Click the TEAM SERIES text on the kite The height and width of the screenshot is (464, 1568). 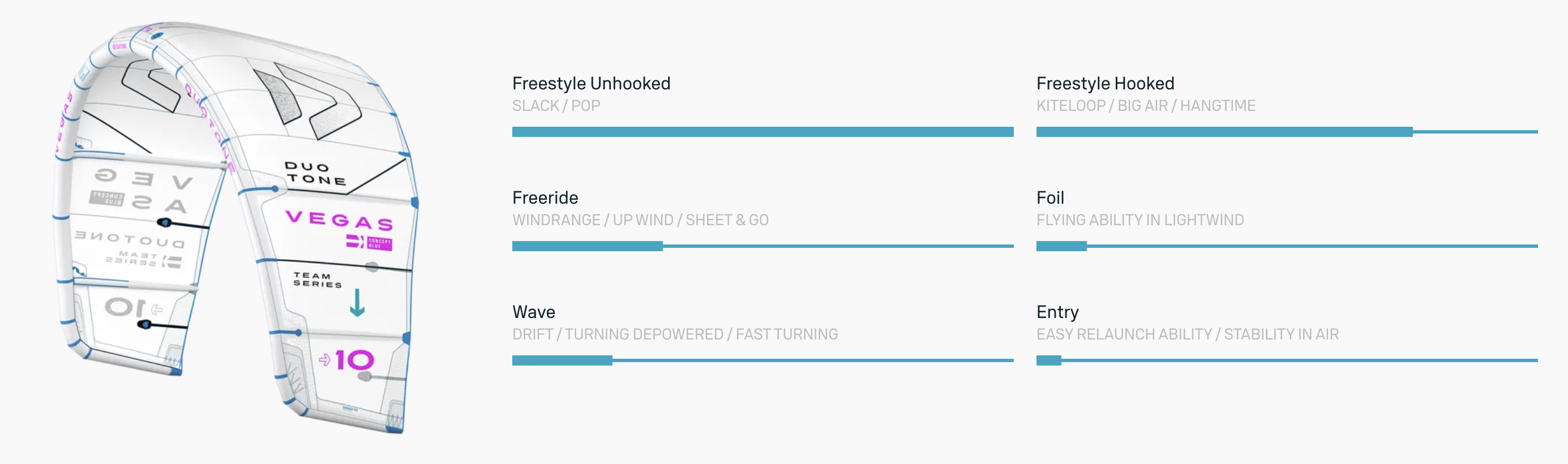(317, 280)
